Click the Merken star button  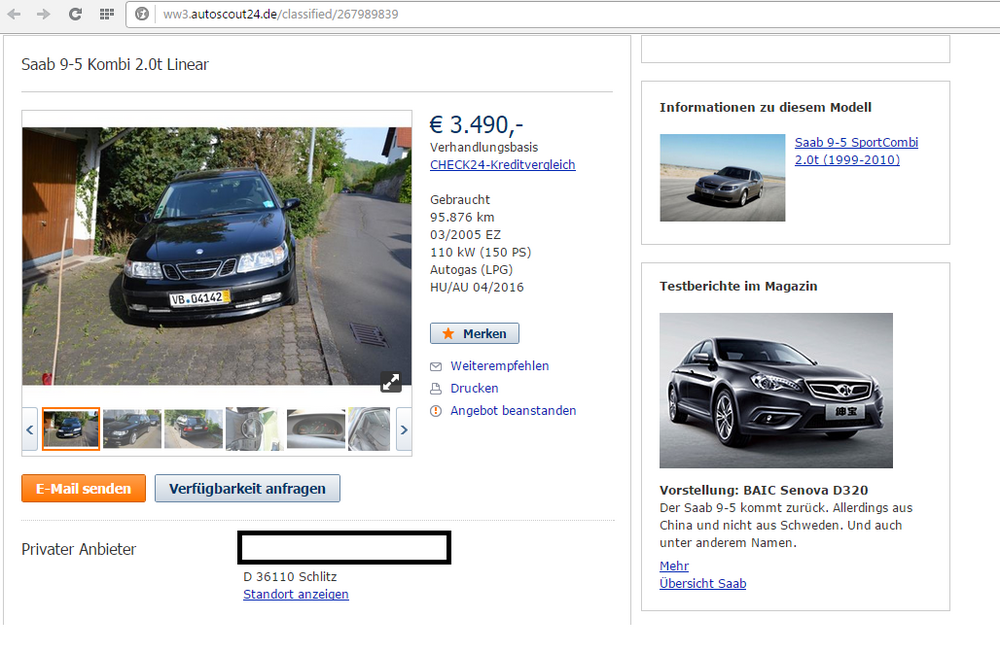pyautogui.click(x=474, y=334)
